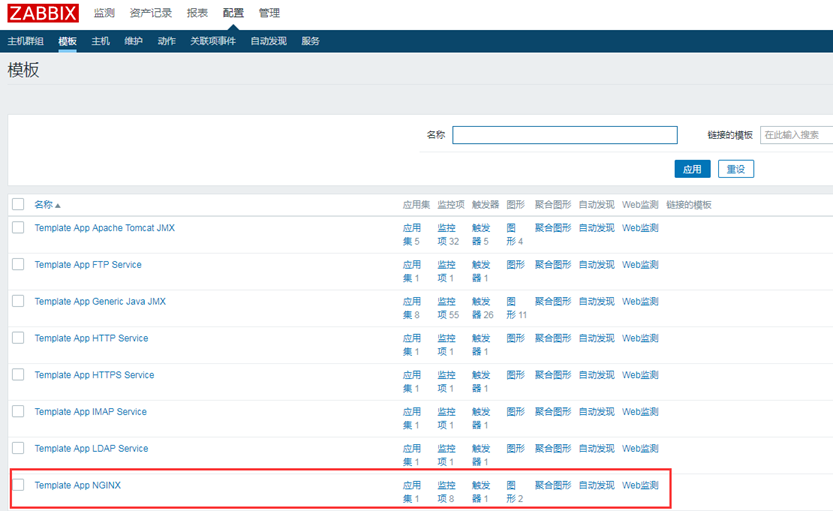Viewport: 833px width, 511px height.
Task: Open Web监测 of Template App HTTPS Service
Action: click(x=640, y=375)
